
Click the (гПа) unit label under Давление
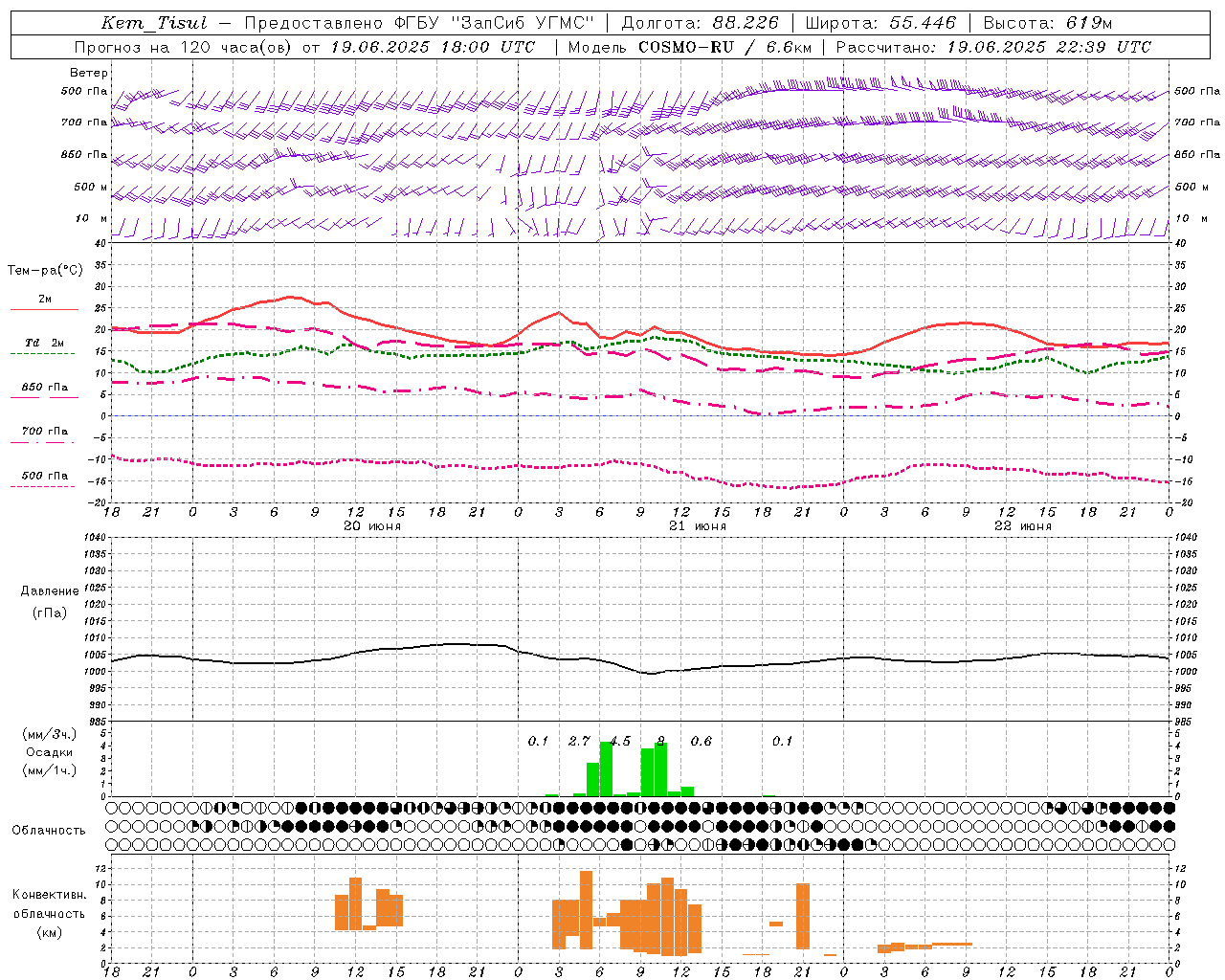50,612
